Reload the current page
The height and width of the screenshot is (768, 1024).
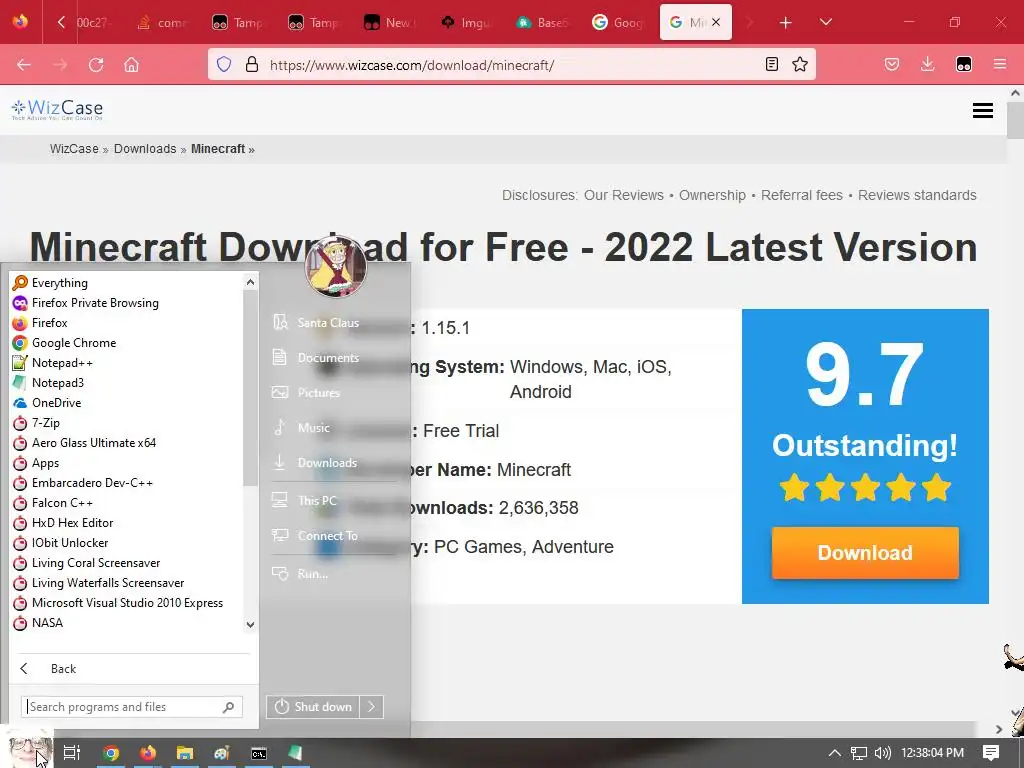[96, 65]
